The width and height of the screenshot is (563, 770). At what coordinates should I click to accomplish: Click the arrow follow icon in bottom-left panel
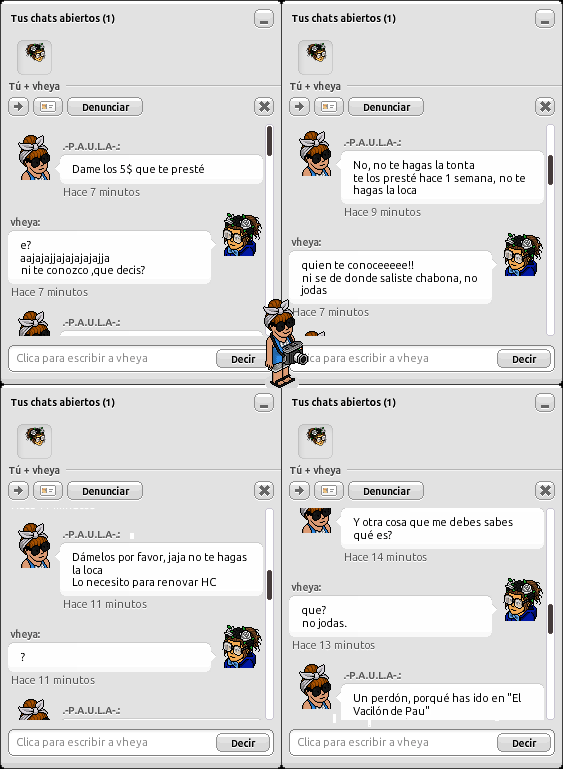19,491
